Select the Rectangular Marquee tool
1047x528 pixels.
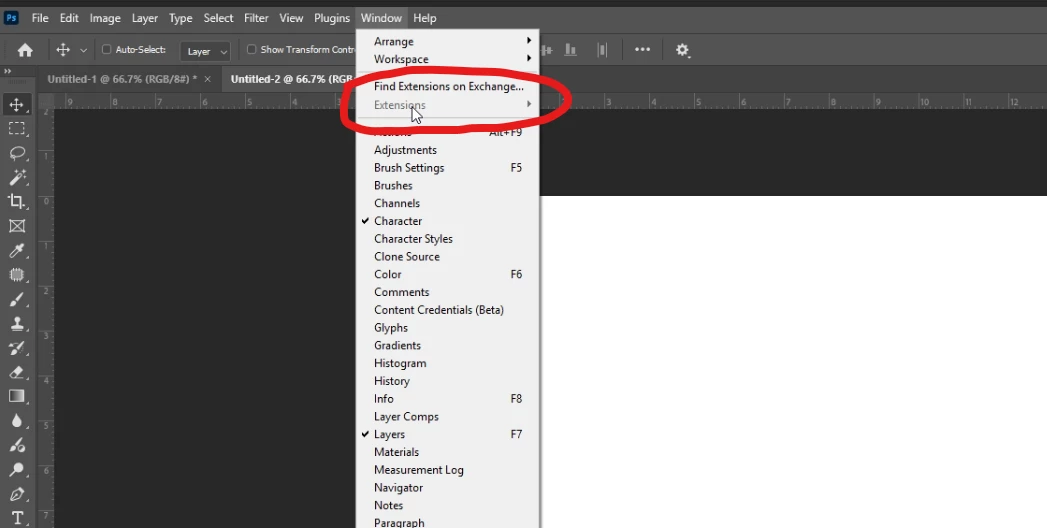click(17, 129)
